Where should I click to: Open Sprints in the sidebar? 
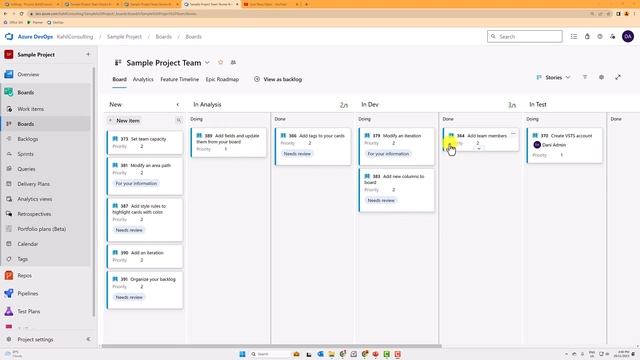(x=25, y=154)
